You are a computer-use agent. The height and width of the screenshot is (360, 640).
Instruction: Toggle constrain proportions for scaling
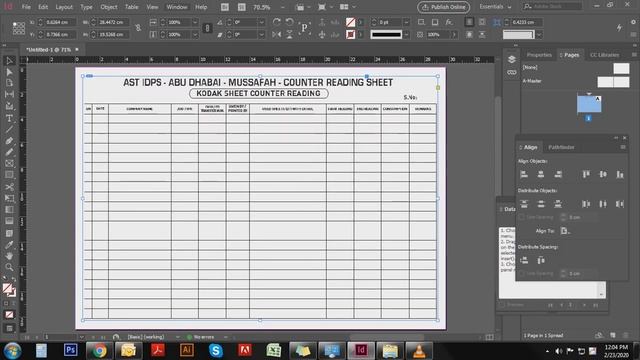coord(207,28)
